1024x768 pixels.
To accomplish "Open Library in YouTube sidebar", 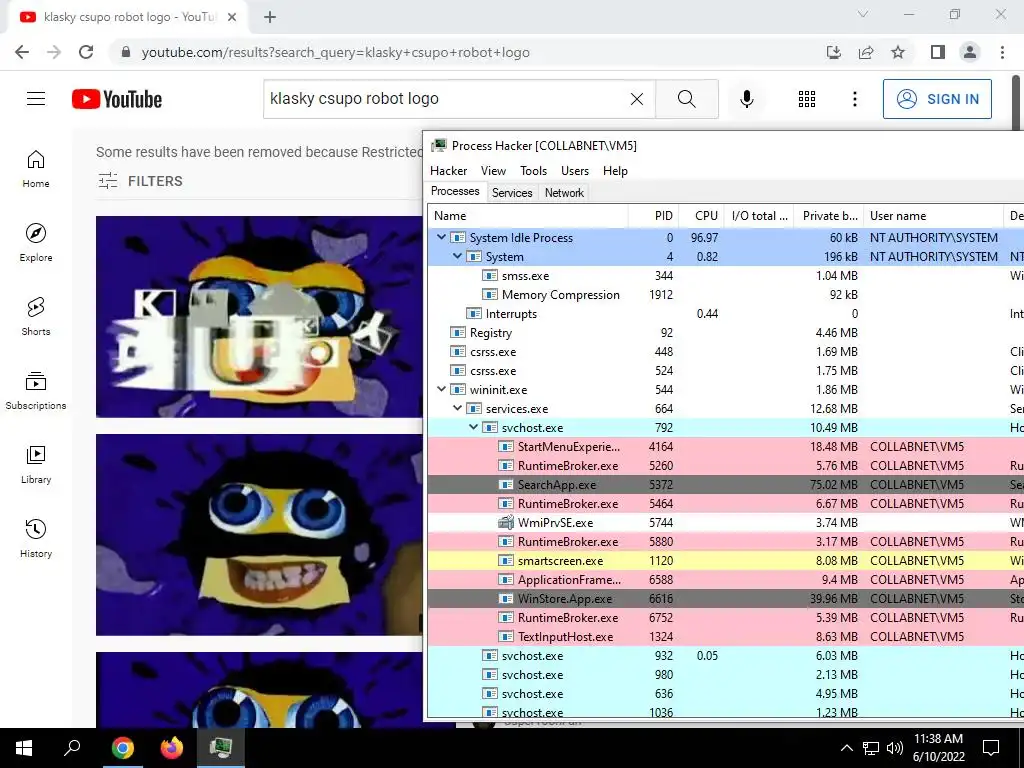I will pos(36,464).
